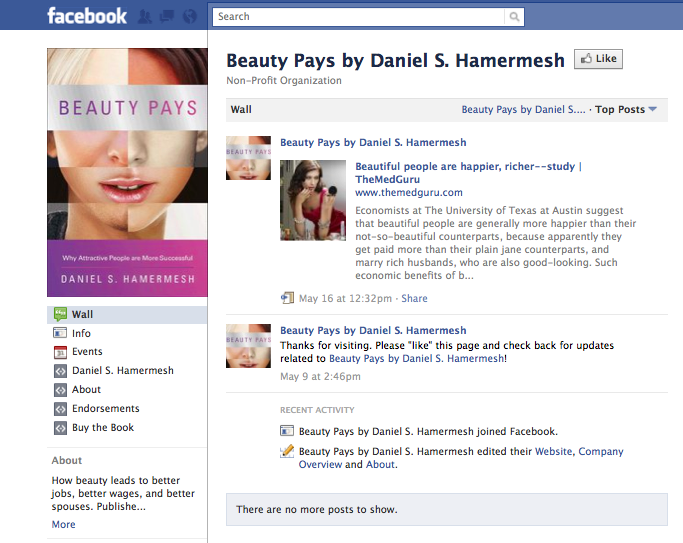Image resolution: width=683 pixels, height=543 pixels.
Task: Share the May 16 post
Action: point(414,298)
